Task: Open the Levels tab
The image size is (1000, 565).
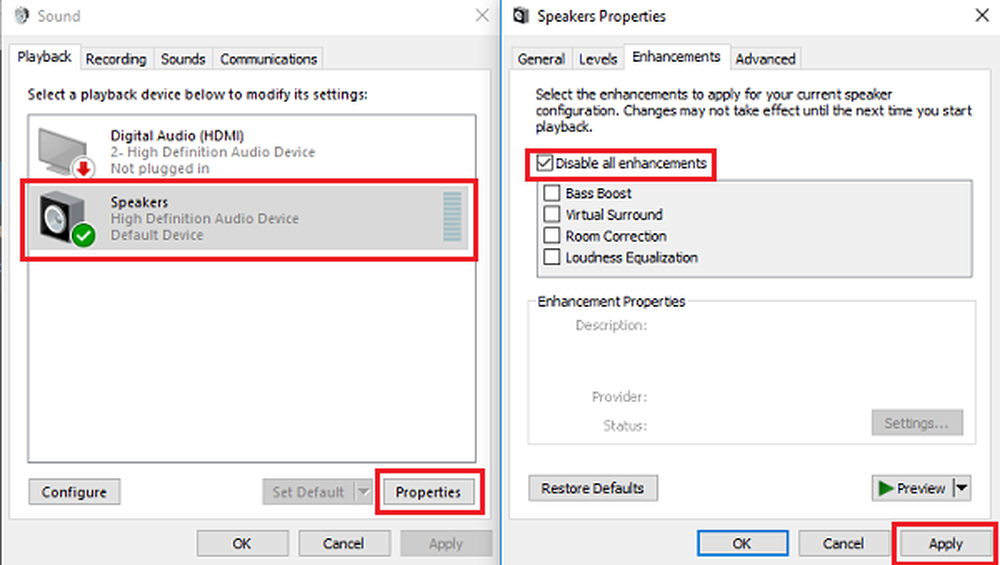Action: click(x=598, y=59)
